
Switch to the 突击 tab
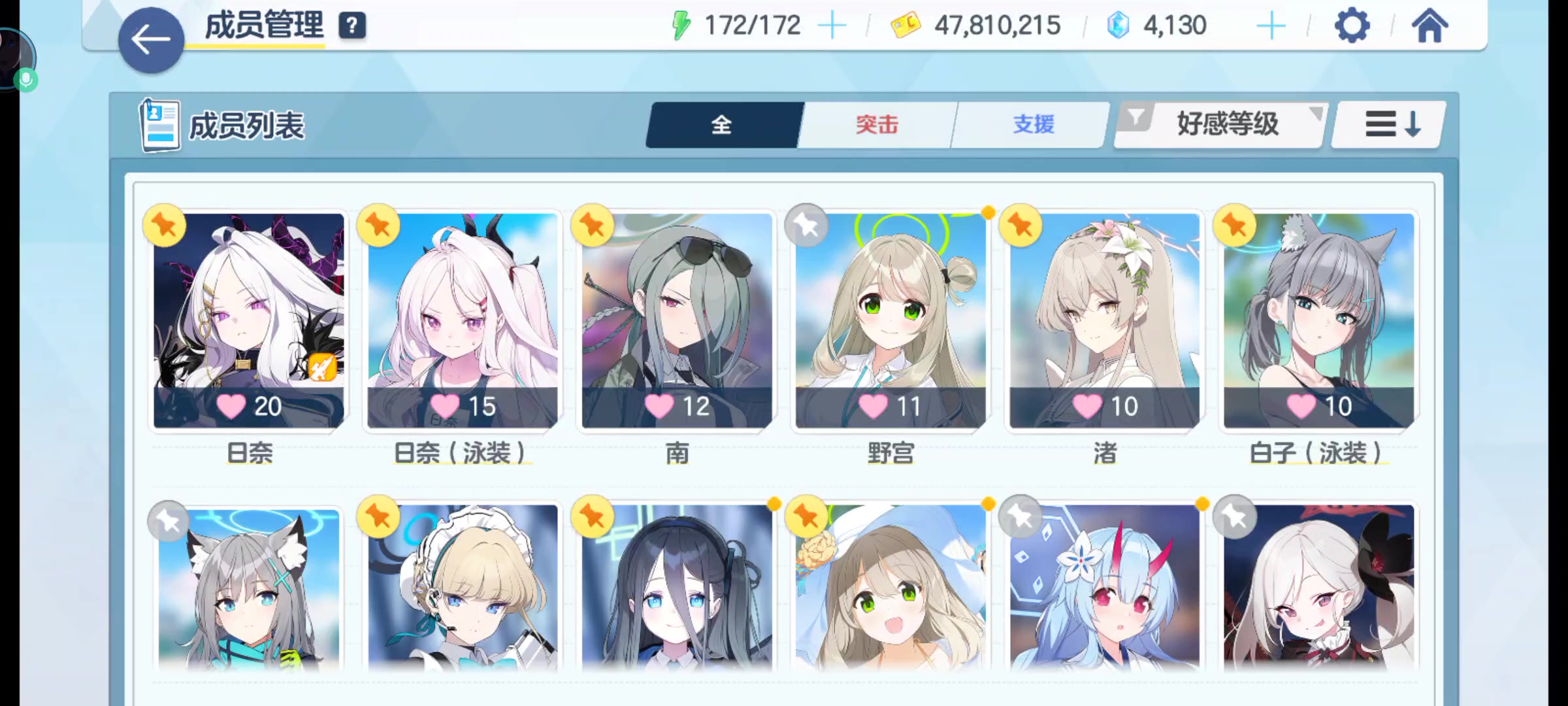tap(877, 124)
